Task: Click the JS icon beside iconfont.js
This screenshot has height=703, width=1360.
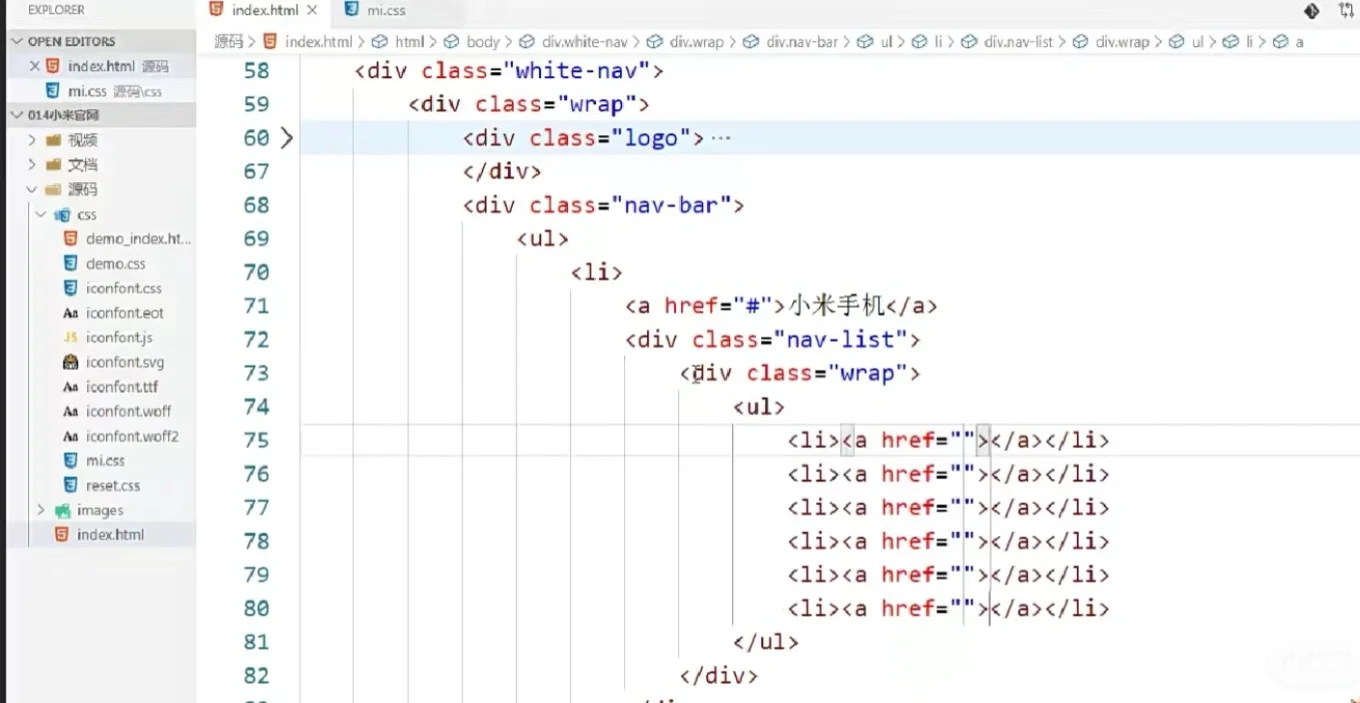Action: click(x=70, y=338)
